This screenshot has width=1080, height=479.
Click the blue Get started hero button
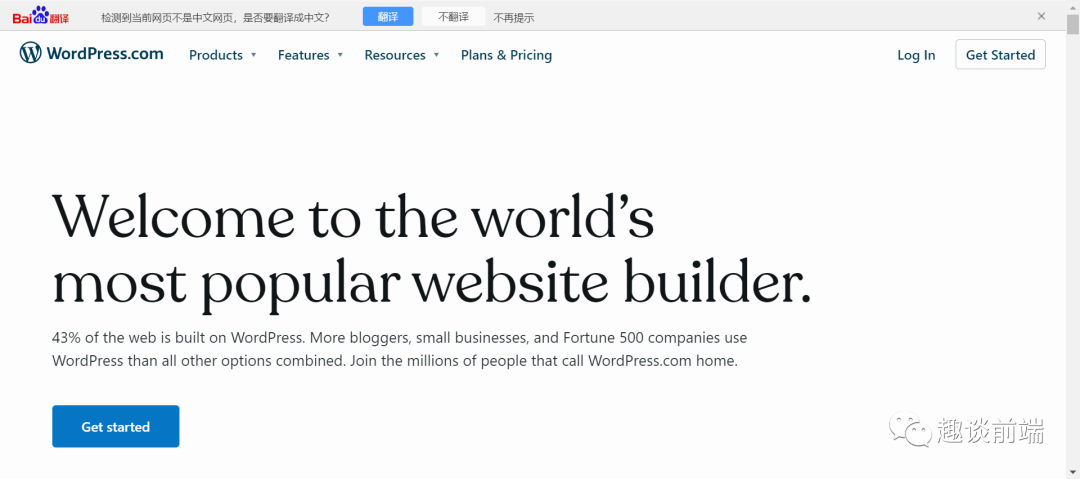click(116, 427)
